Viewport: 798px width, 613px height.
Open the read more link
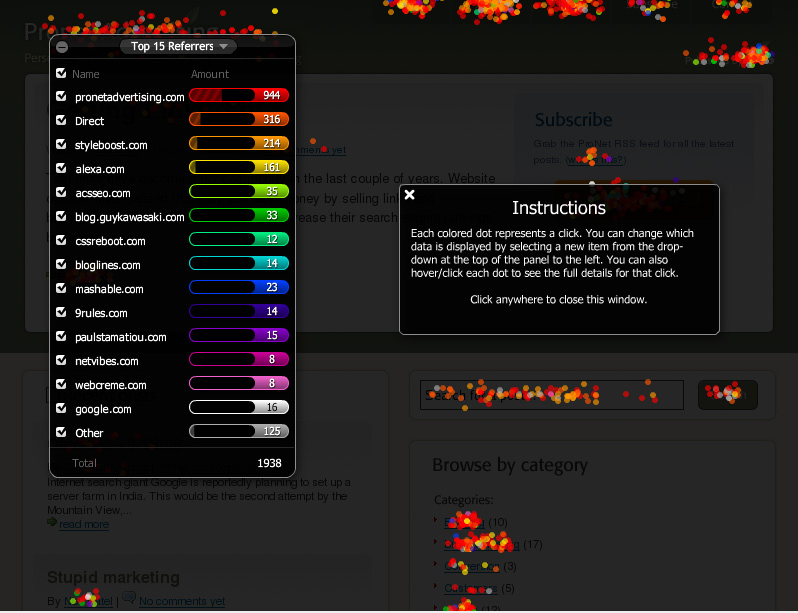84,524
